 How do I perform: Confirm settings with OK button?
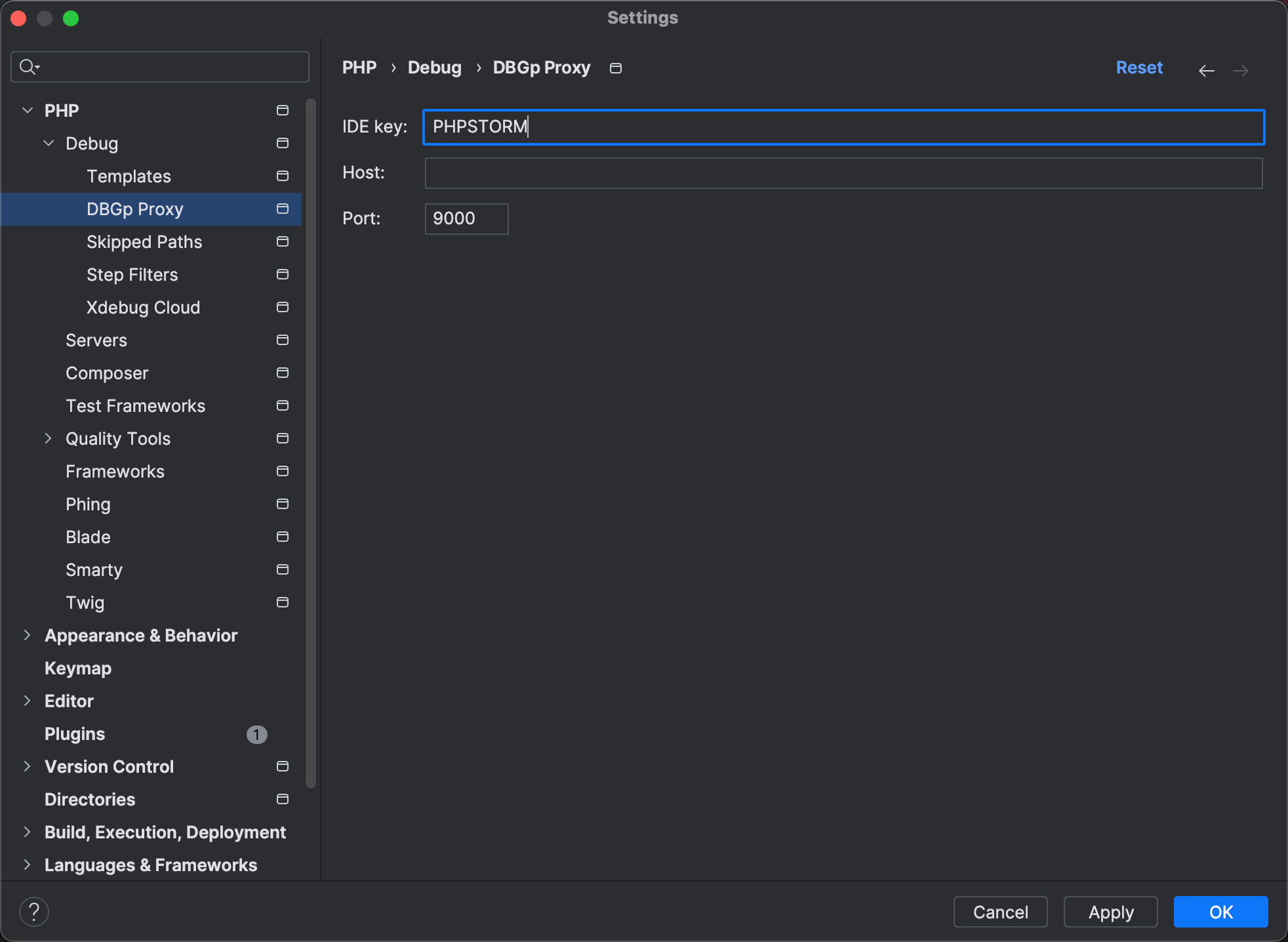click(x=1221, y=912)
